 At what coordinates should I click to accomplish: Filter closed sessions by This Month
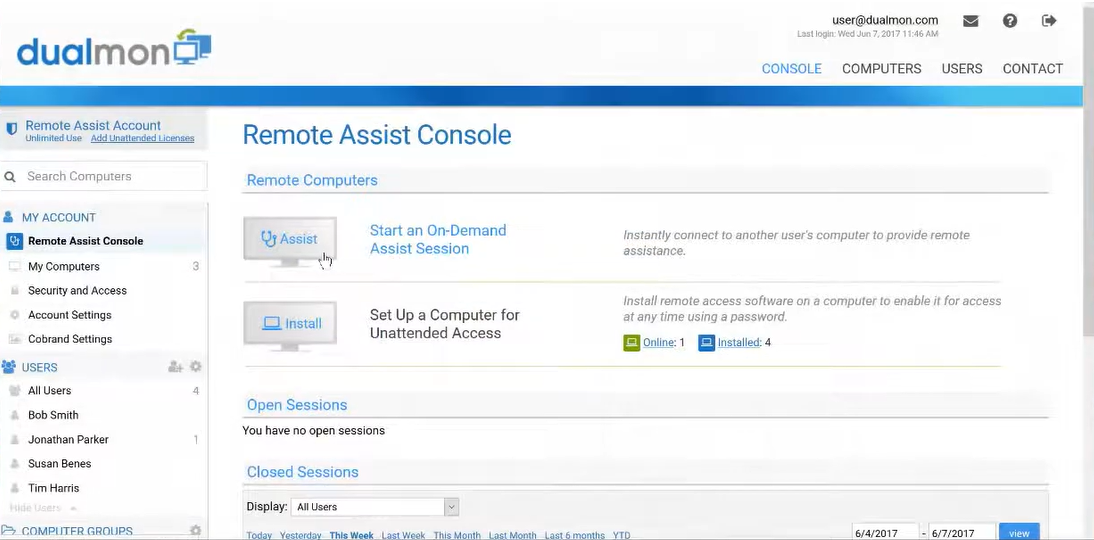(x=457, y=535)
